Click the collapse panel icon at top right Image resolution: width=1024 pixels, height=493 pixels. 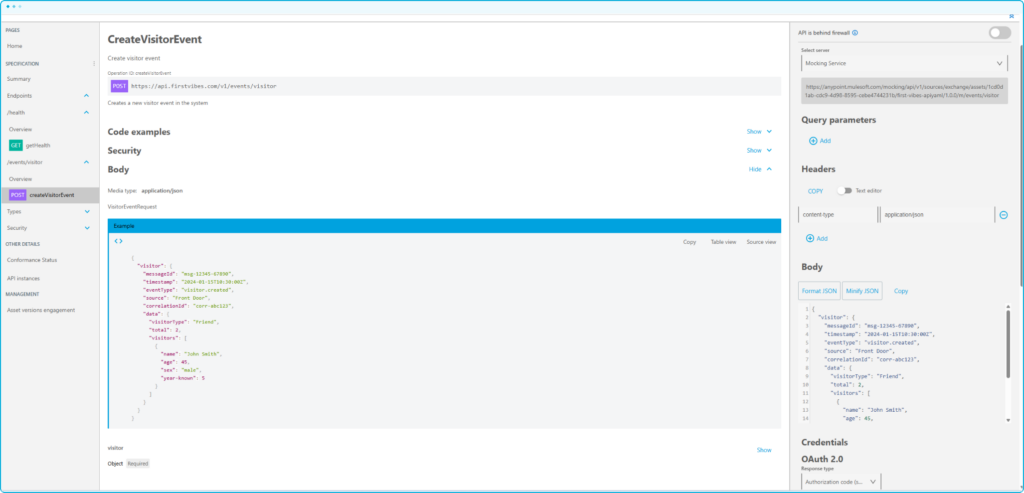(x=1012, y=16)
